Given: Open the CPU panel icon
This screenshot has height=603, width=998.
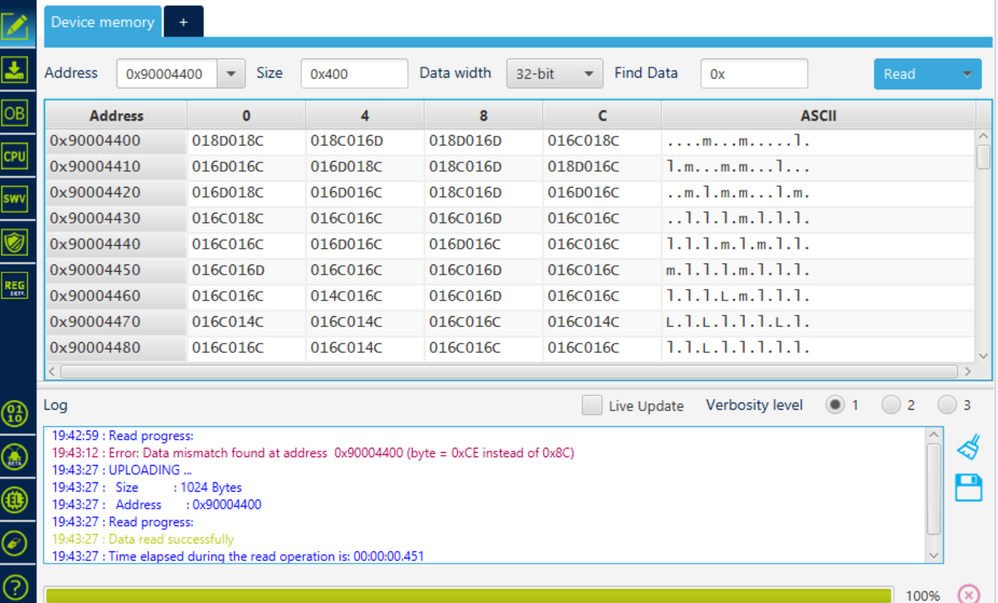Looking at the screenshot, I should (15, 156).
